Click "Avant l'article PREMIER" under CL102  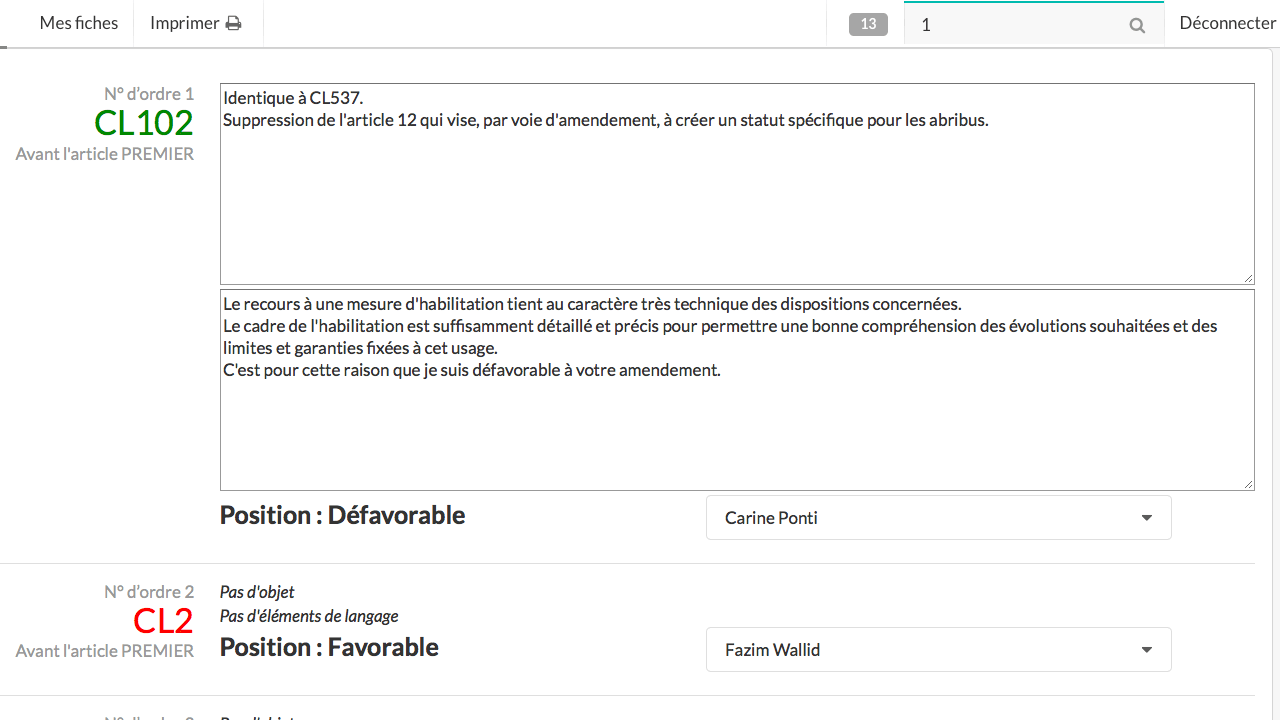[105, 154]
